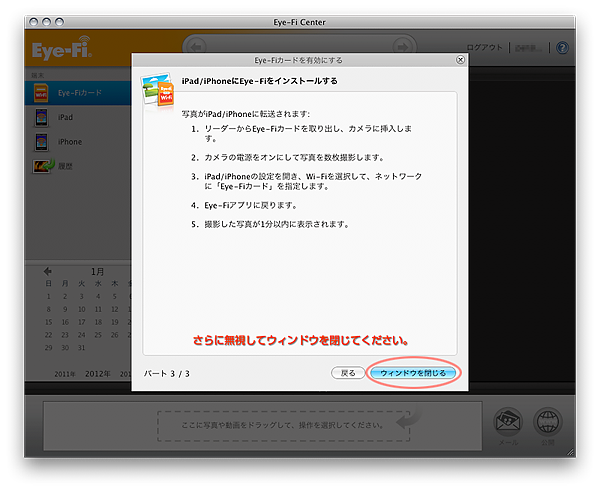Select calendar day 31
Viewport: 600px width, 491px height.
point(82,348)
